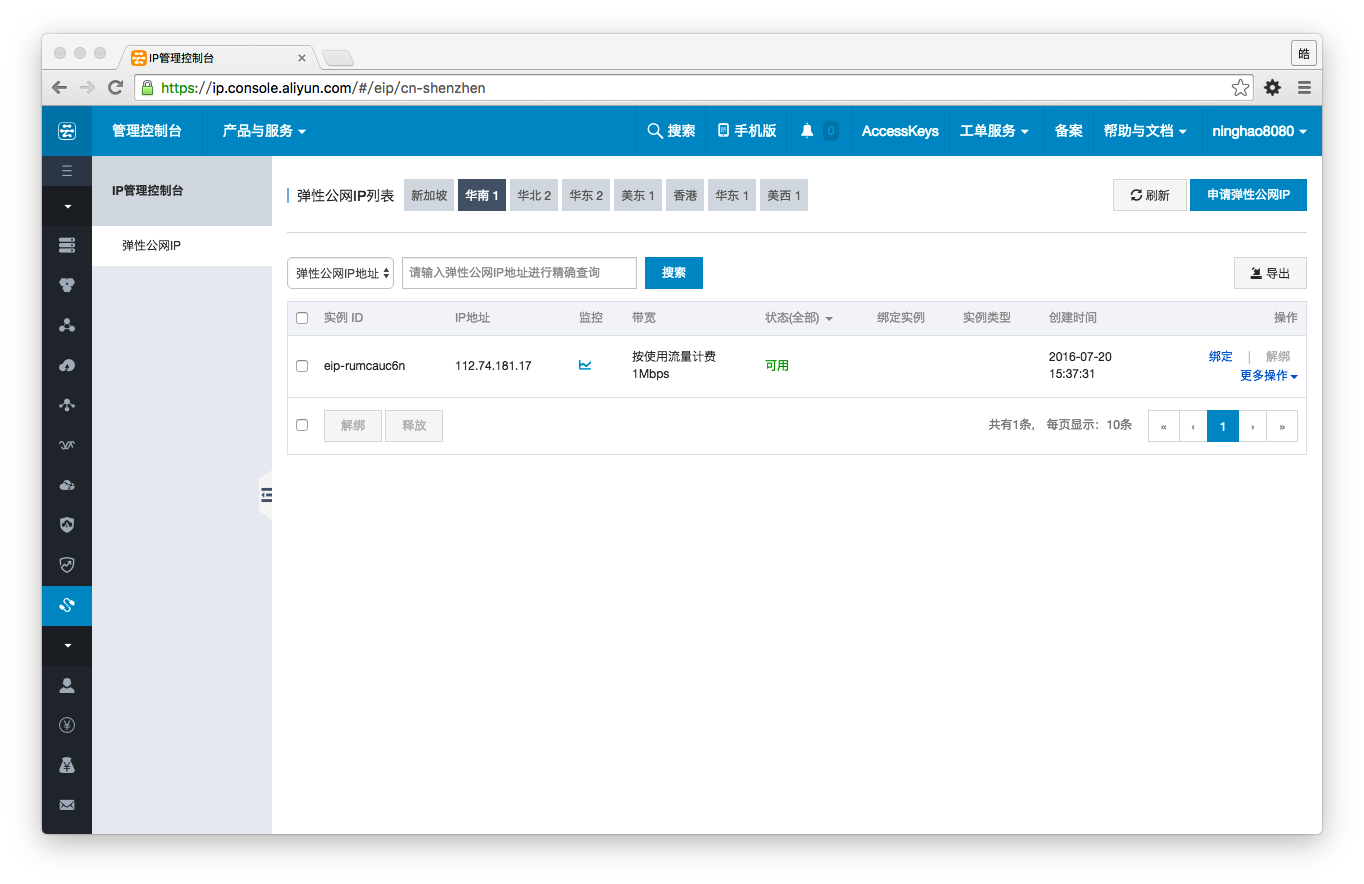1364x884 pixels.
Task: Toggle the select-all checkbox in table header
Action: pyautogui.click(x=302, y=318)
